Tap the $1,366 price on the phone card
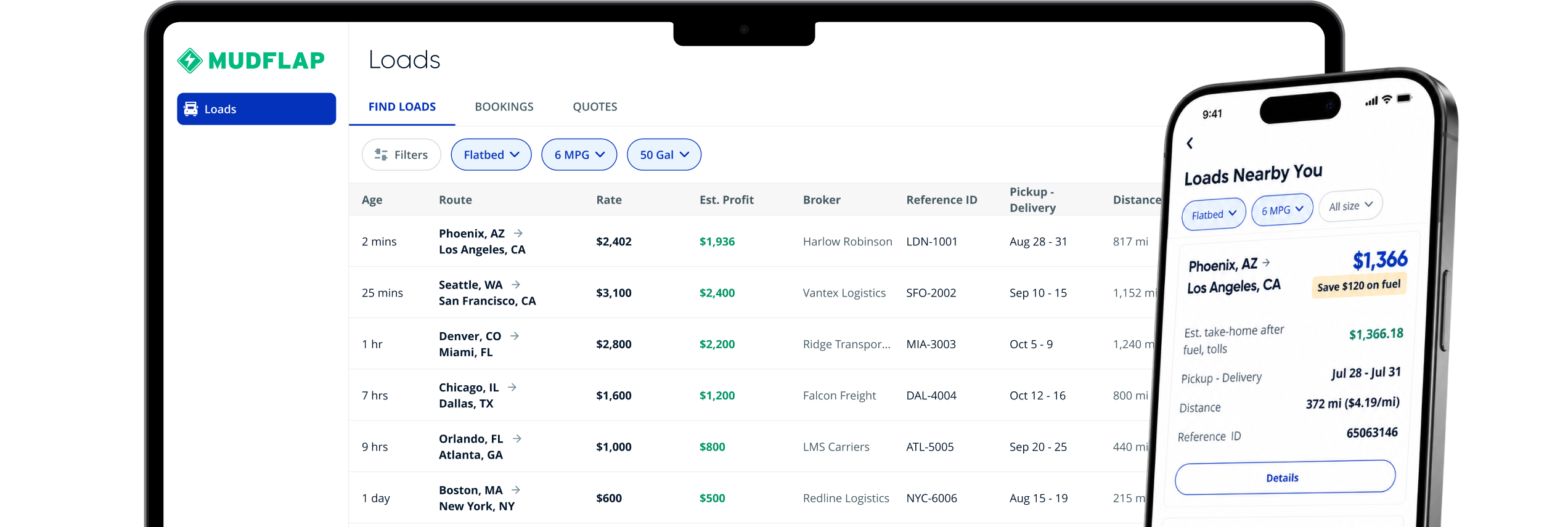This screenshot has height=527, width=1568. (x=1381, y=259)
